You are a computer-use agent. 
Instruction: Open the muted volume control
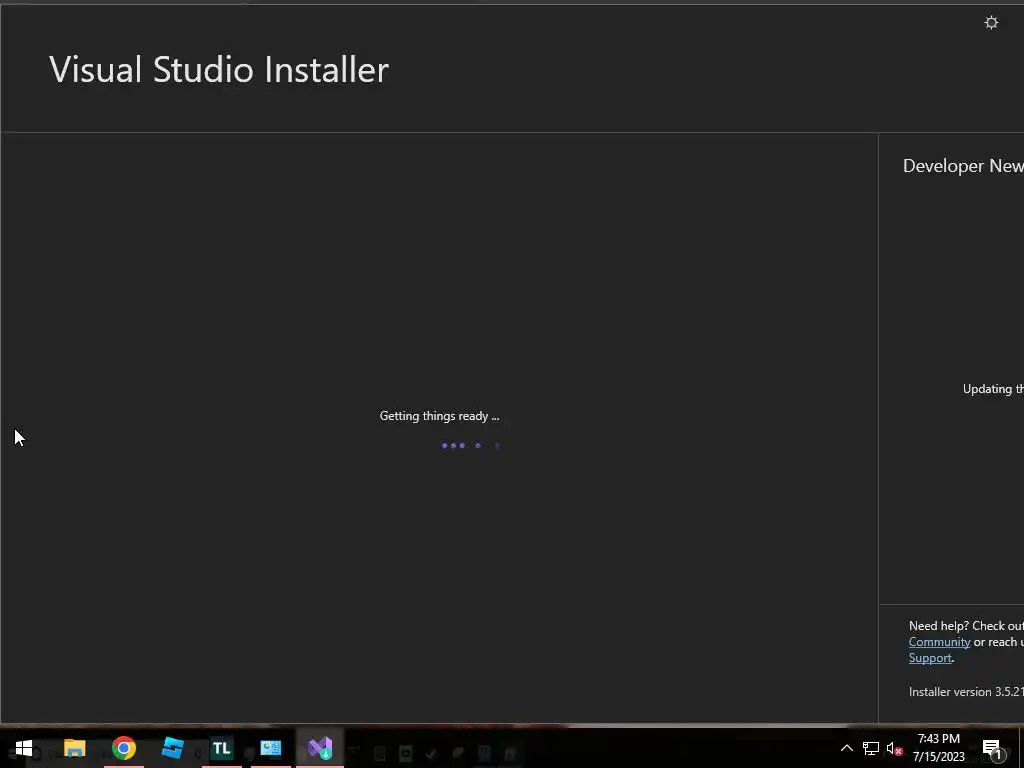point(894,748)
